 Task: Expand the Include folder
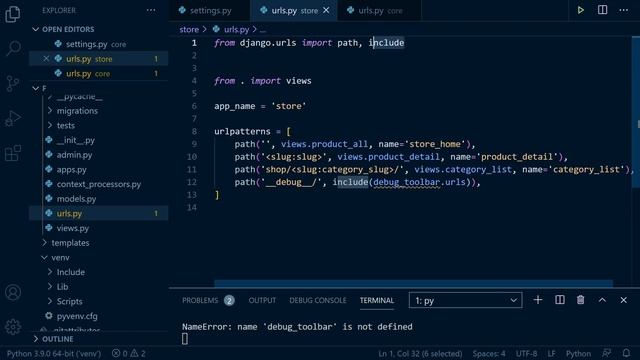(71, 272)
